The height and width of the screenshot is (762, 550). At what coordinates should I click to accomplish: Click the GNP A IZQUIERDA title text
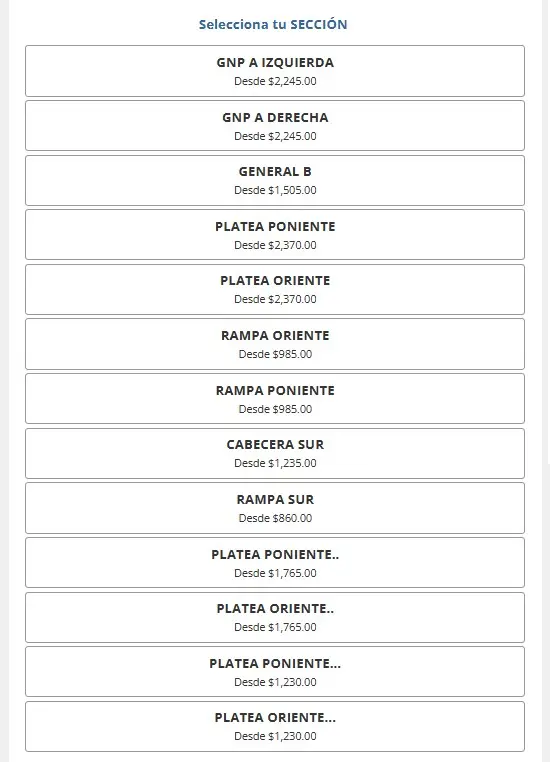pos(275,63)
